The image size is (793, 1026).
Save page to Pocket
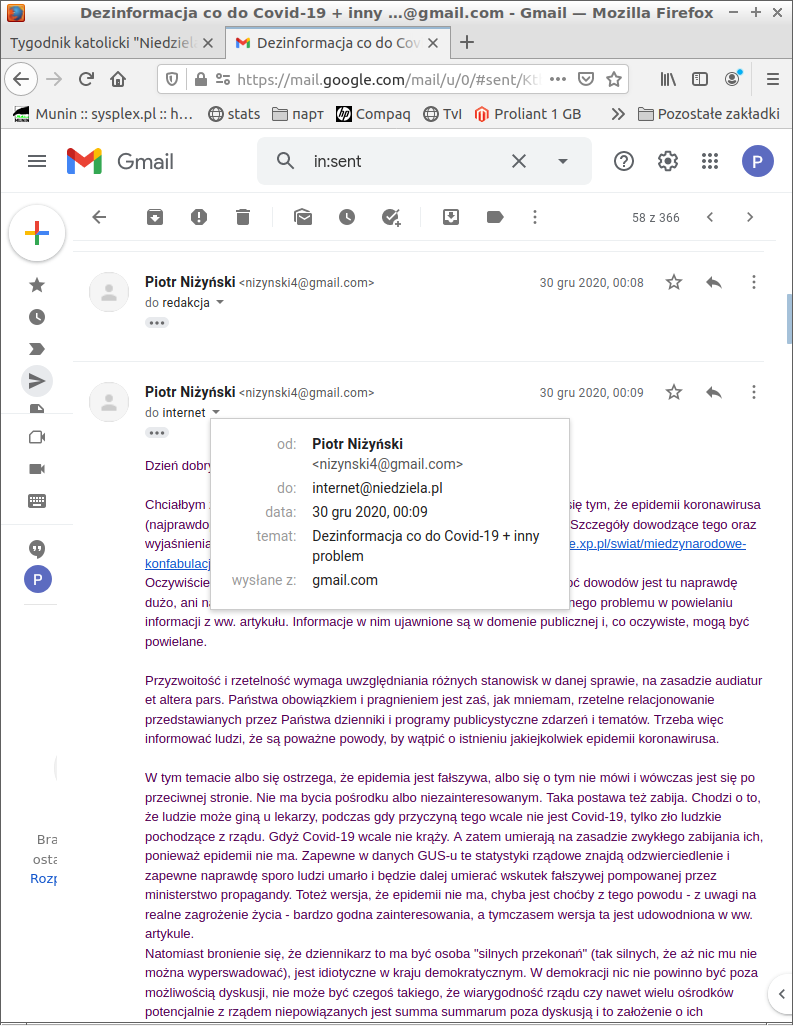pos(586,79)
